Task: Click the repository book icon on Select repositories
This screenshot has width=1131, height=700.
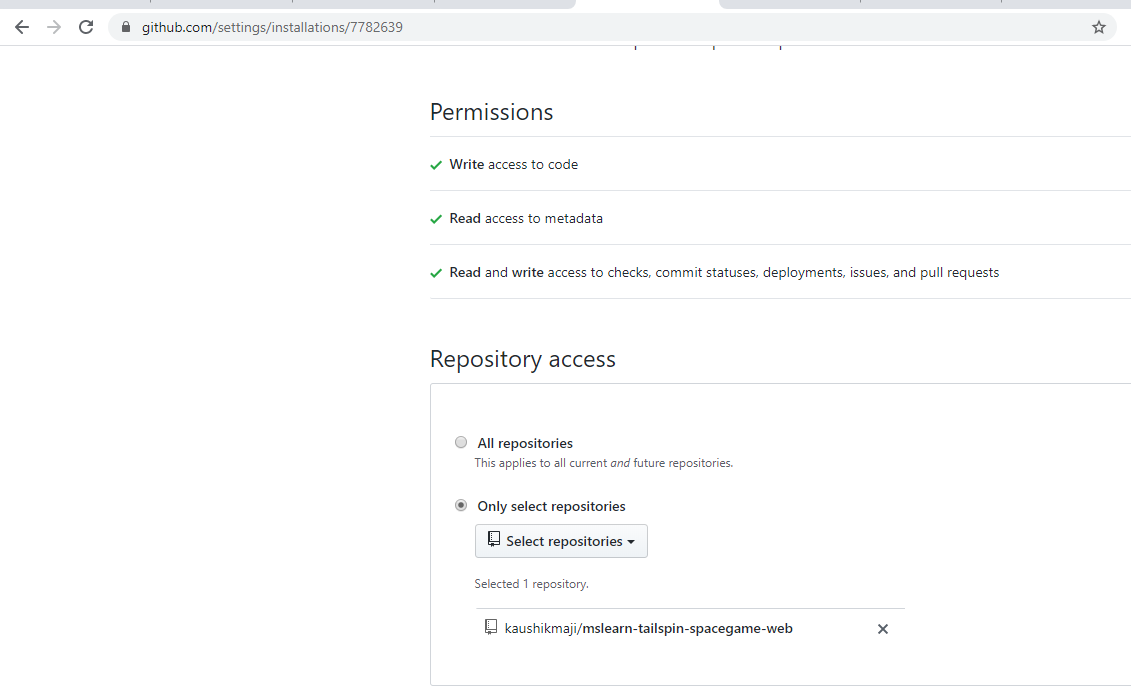Action: click(x=492, y=540)
